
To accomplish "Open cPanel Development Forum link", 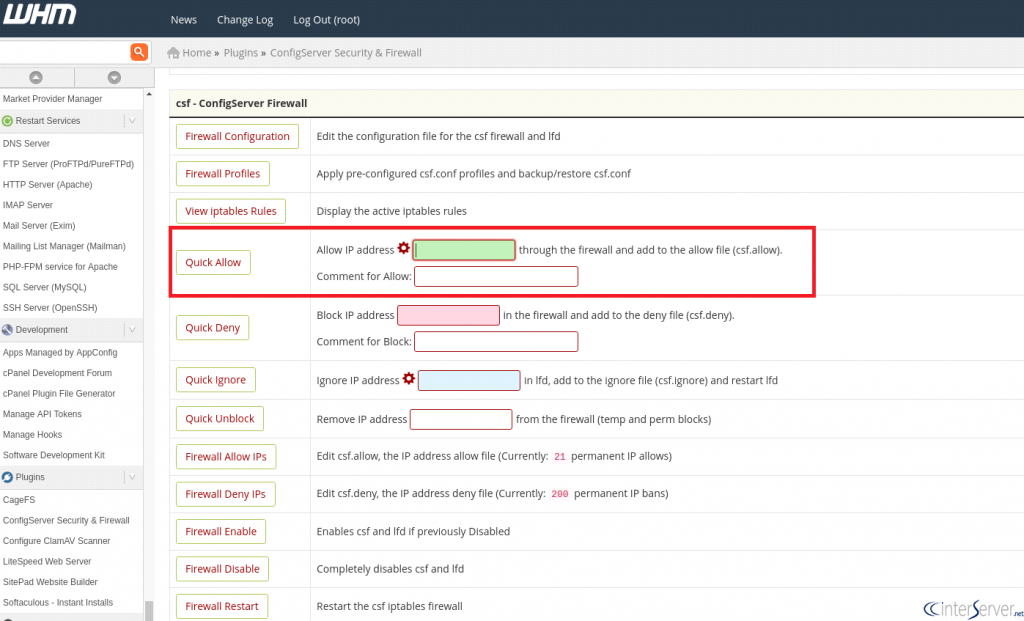I will click(x=57, y=374).
